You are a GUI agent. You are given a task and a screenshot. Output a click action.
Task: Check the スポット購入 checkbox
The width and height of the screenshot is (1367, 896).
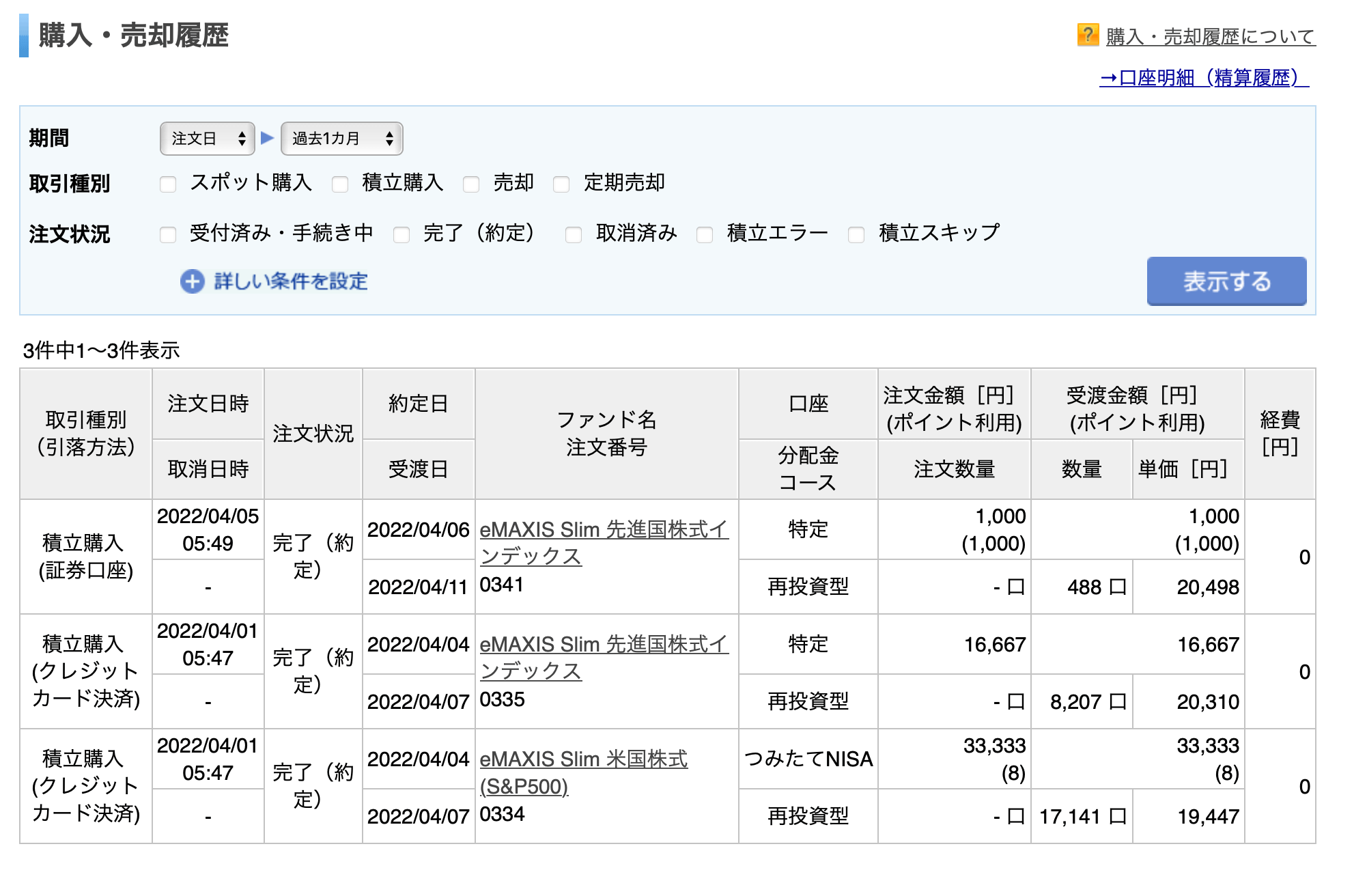pos(168,184)
